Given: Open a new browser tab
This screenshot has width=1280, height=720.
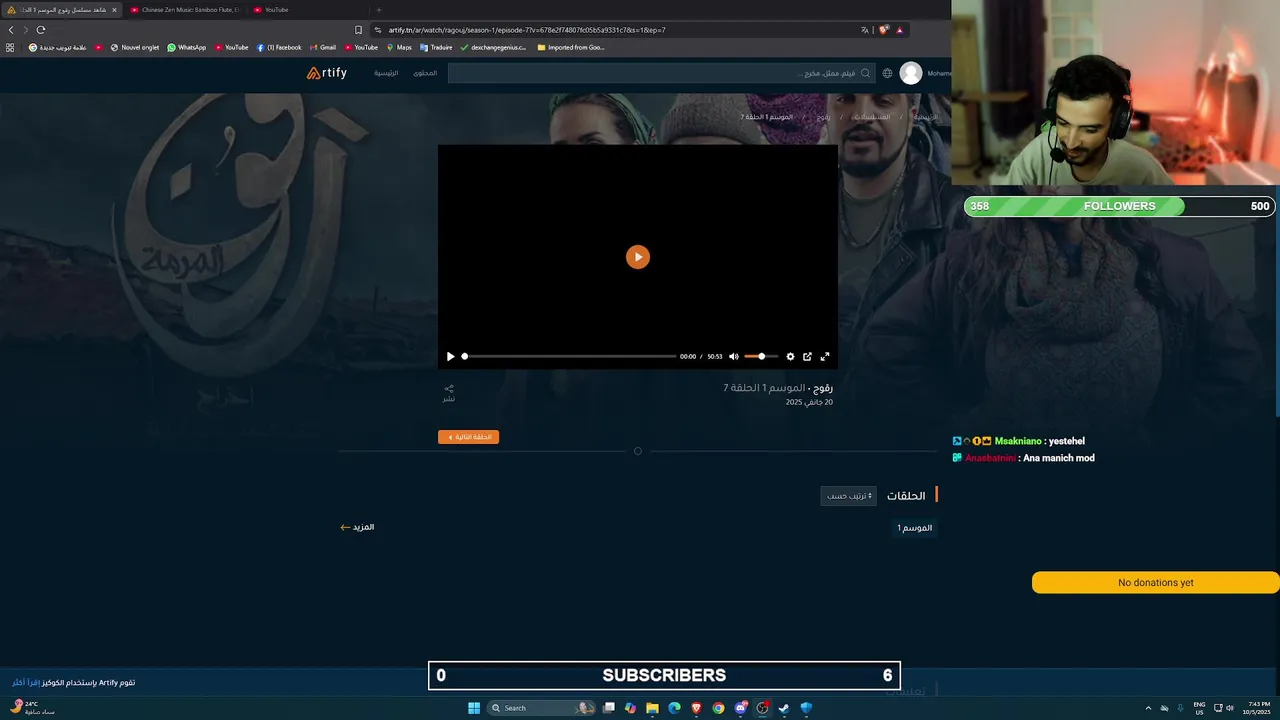Looking at the screenshot, I should coord(378,10).
